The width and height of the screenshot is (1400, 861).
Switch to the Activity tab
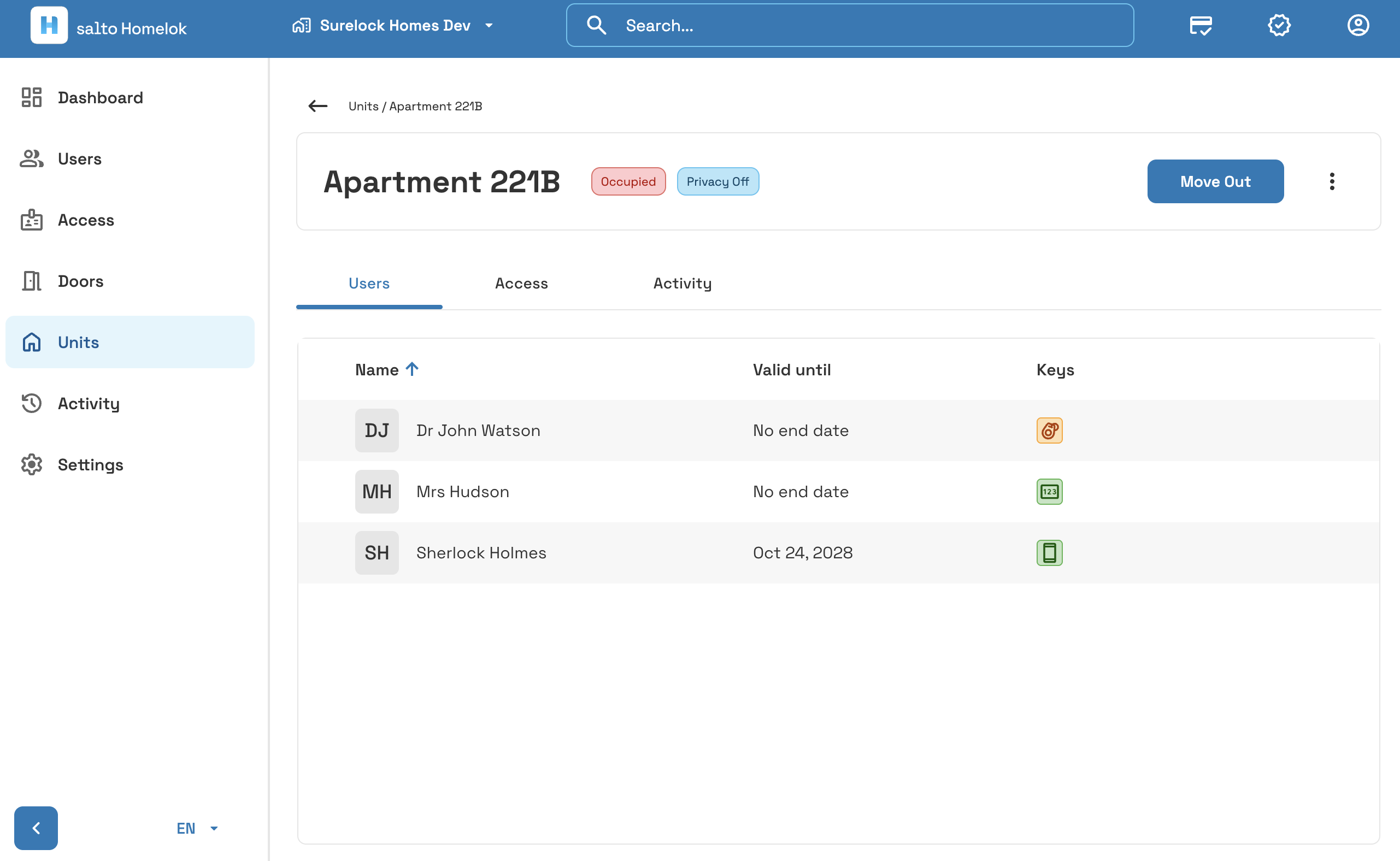pyautogui.click(x=683, y=283)
